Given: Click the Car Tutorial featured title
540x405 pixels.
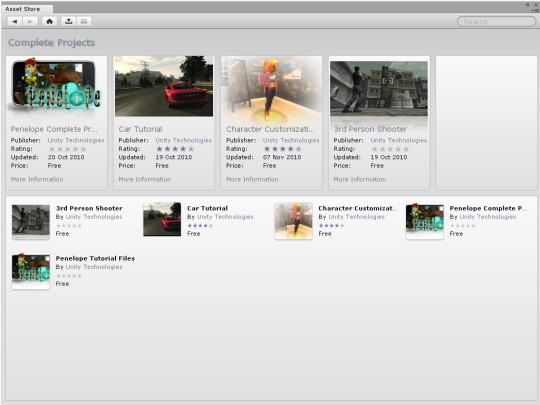Looking at the screenshot, I should click(x=141, y=129).
